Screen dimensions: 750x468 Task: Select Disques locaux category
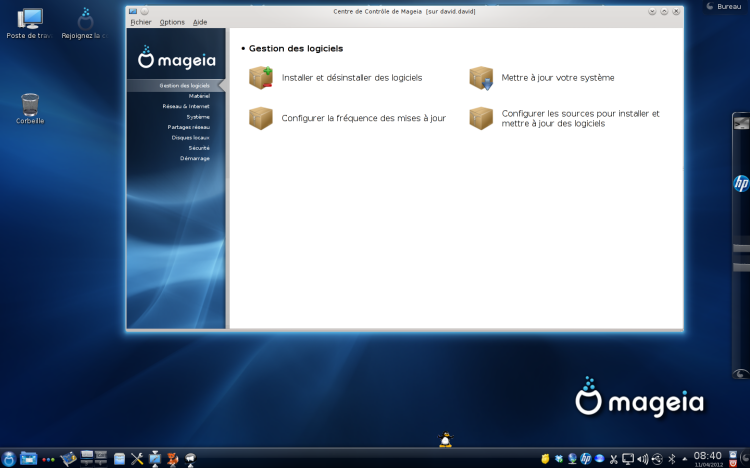click(x=190, y=138)
